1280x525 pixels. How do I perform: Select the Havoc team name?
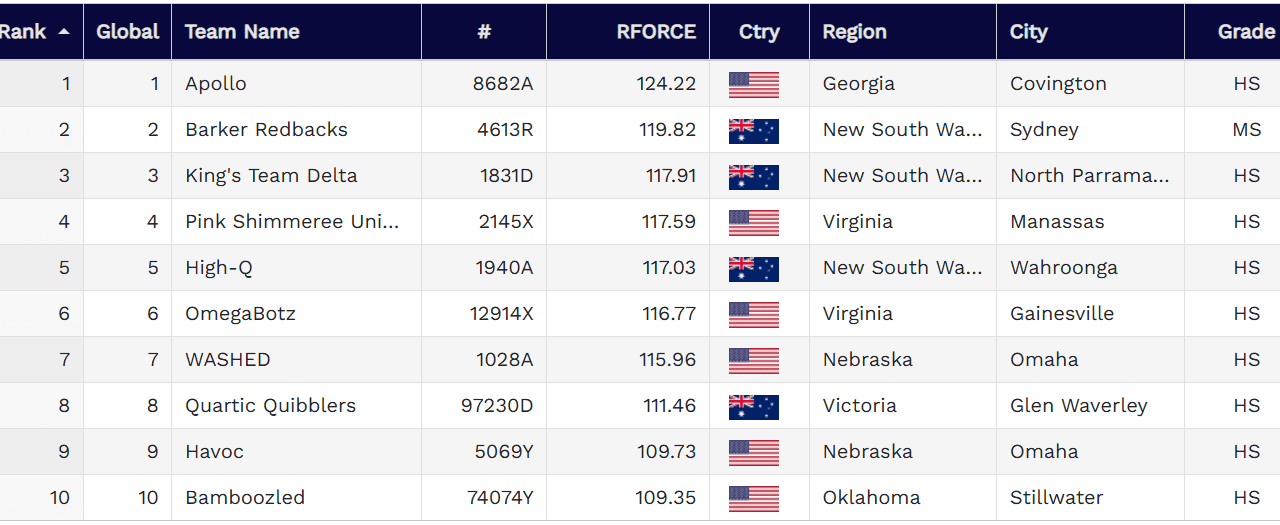point(214,452)
